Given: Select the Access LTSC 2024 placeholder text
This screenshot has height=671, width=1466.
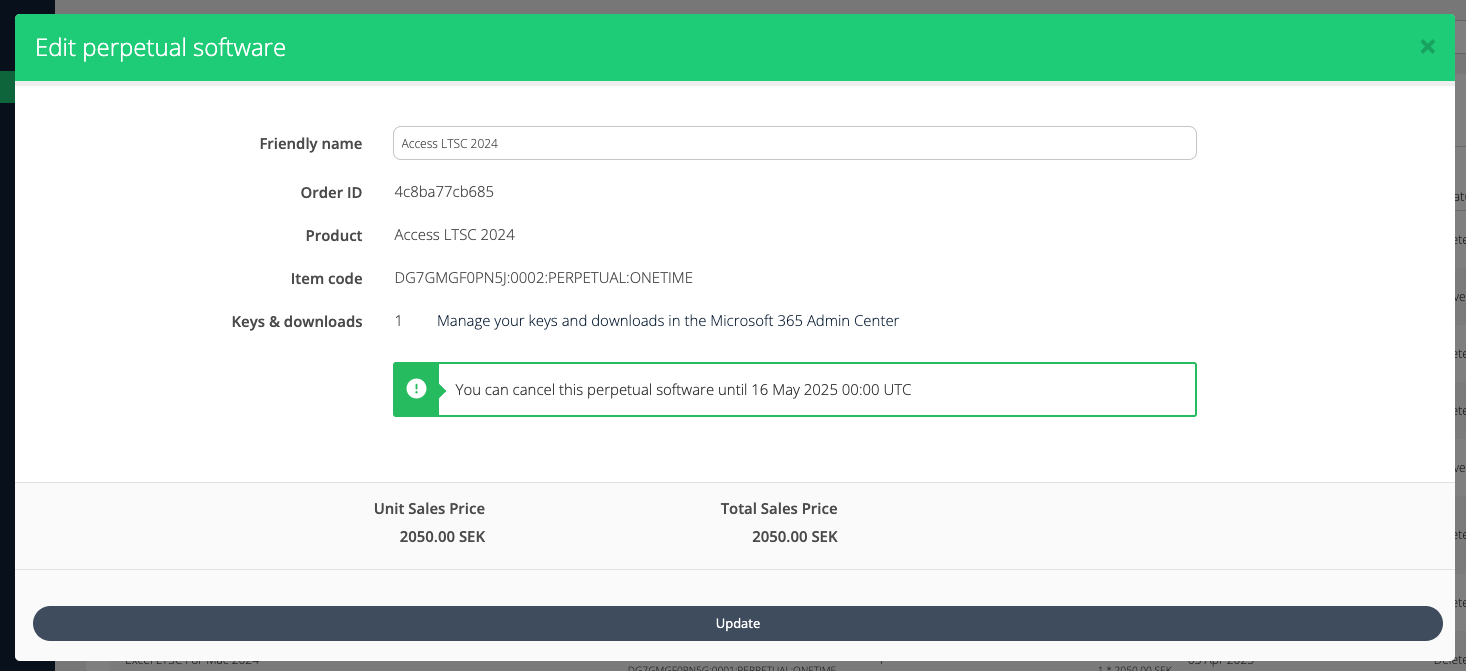Looking at the screenshot, I should coord(449,143).
